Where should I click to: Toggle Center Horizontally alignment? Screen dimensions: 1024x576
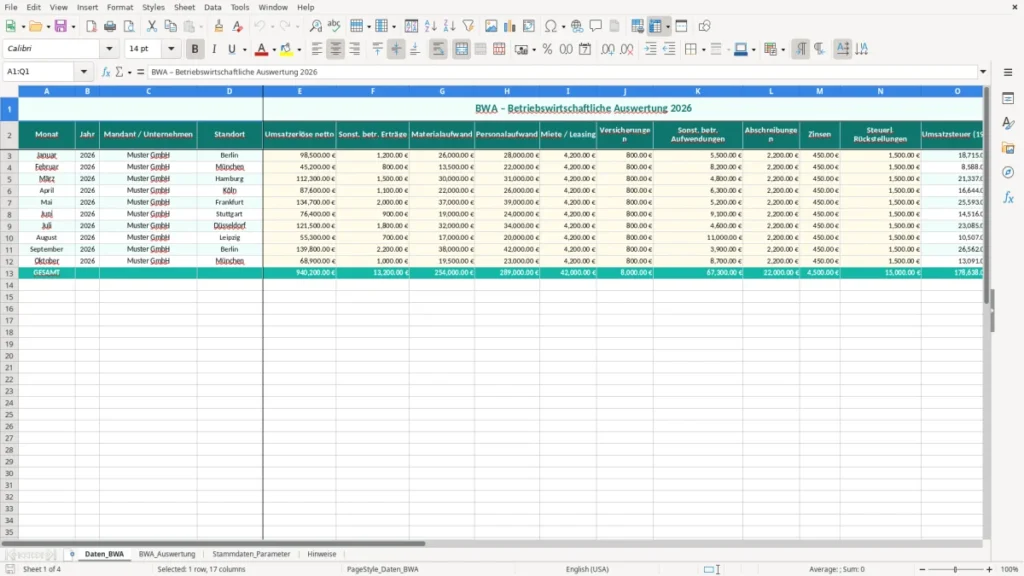coord(336,49)
